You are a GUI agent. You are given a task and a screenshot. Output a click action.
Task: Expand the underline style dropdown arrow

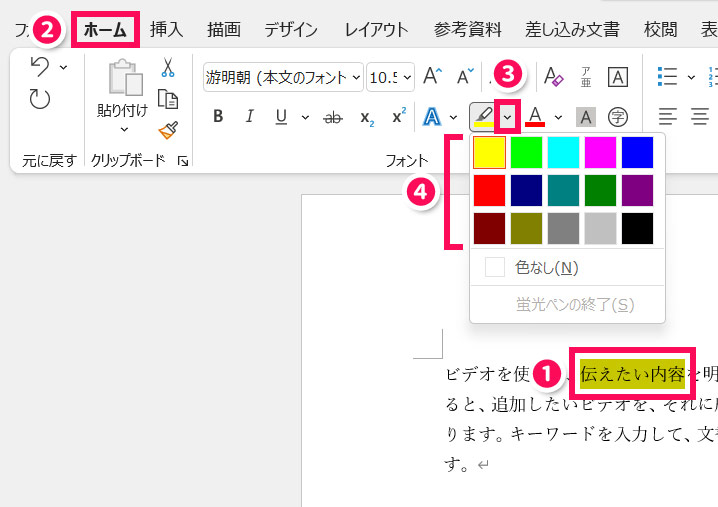coord(305,118)
